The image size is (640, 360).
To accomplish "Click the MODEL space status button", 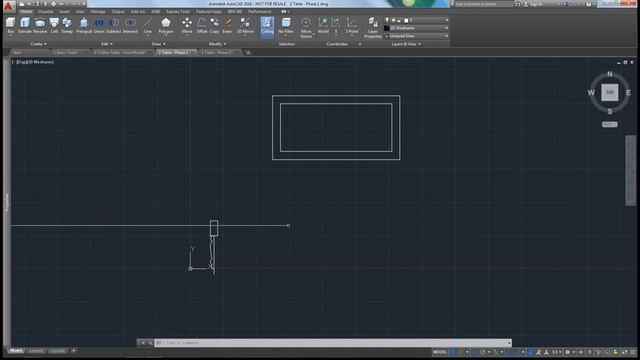I will point(440,352).
